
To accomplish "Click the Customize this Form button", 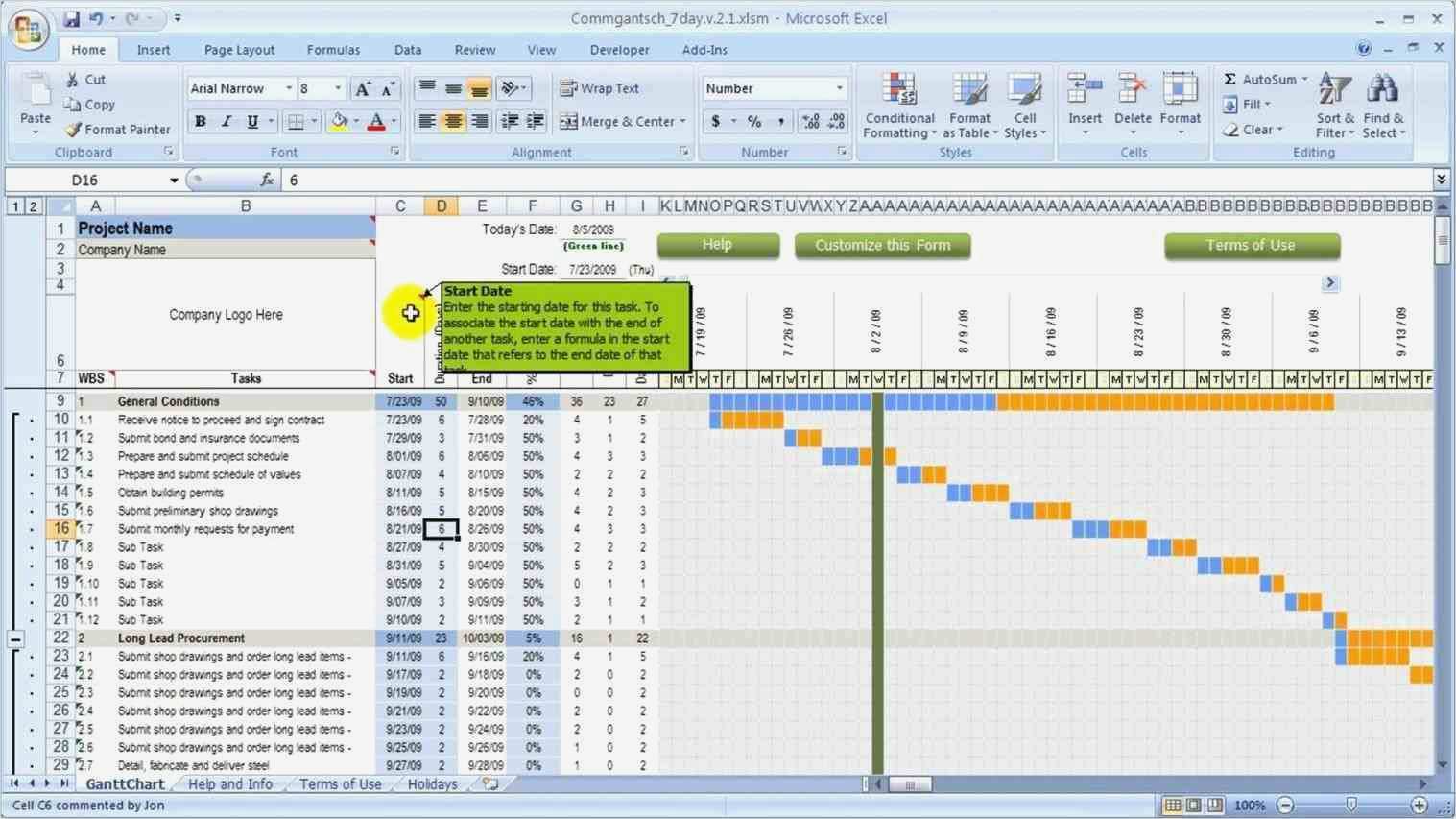I will coord(881,245).
